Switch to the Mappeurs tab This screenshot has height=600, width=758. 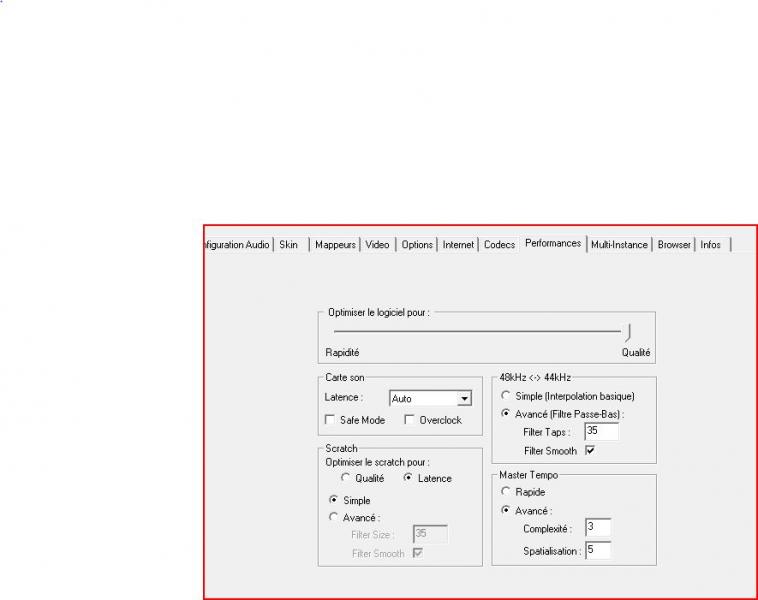coord(335,245)
